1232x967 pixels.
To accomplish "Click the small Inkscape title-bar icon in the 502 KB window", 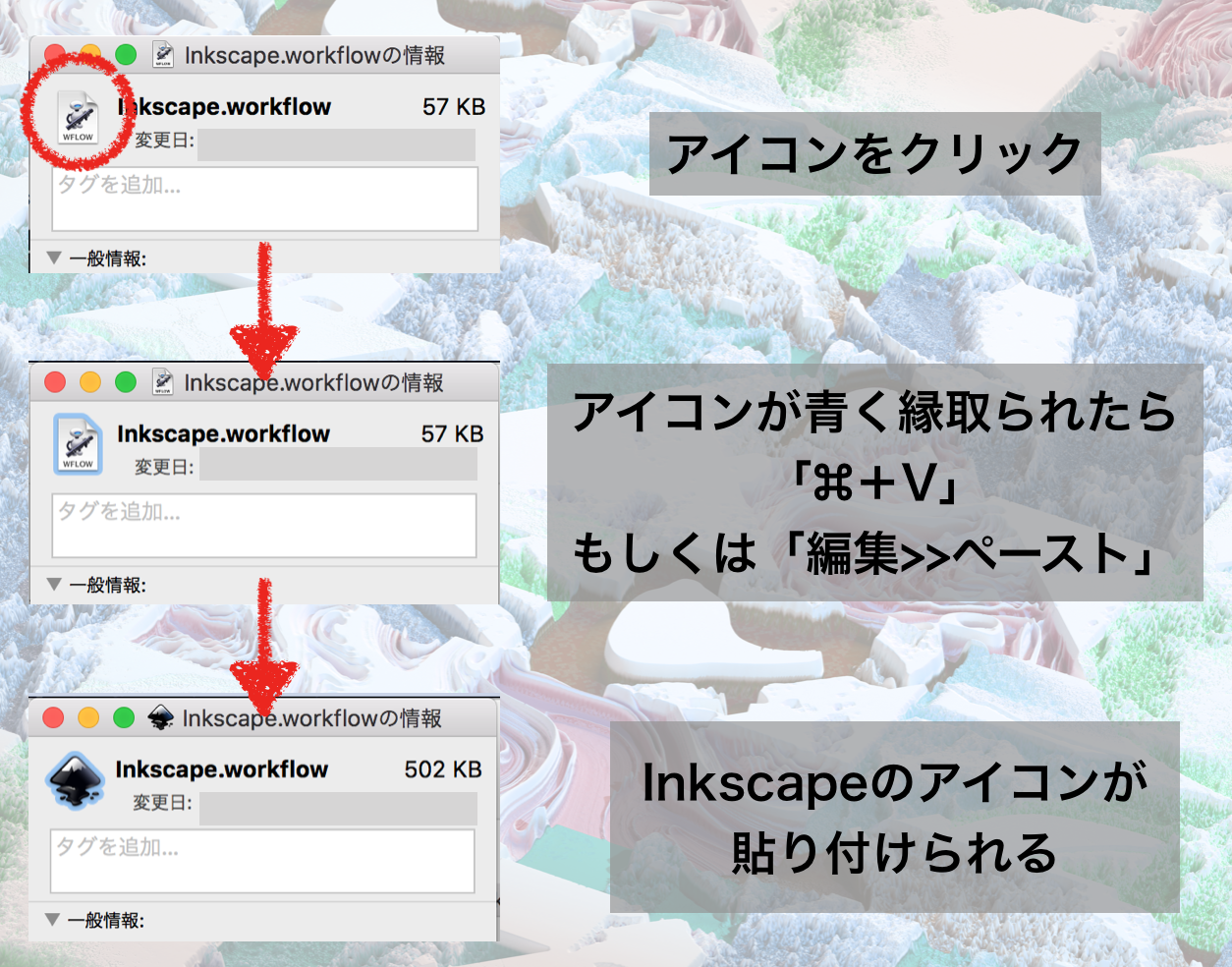I will tap(160, 718).
